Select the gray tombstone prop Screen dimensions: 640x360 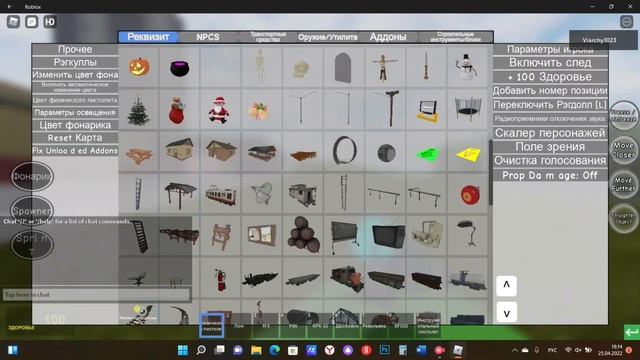pos(344,67)
